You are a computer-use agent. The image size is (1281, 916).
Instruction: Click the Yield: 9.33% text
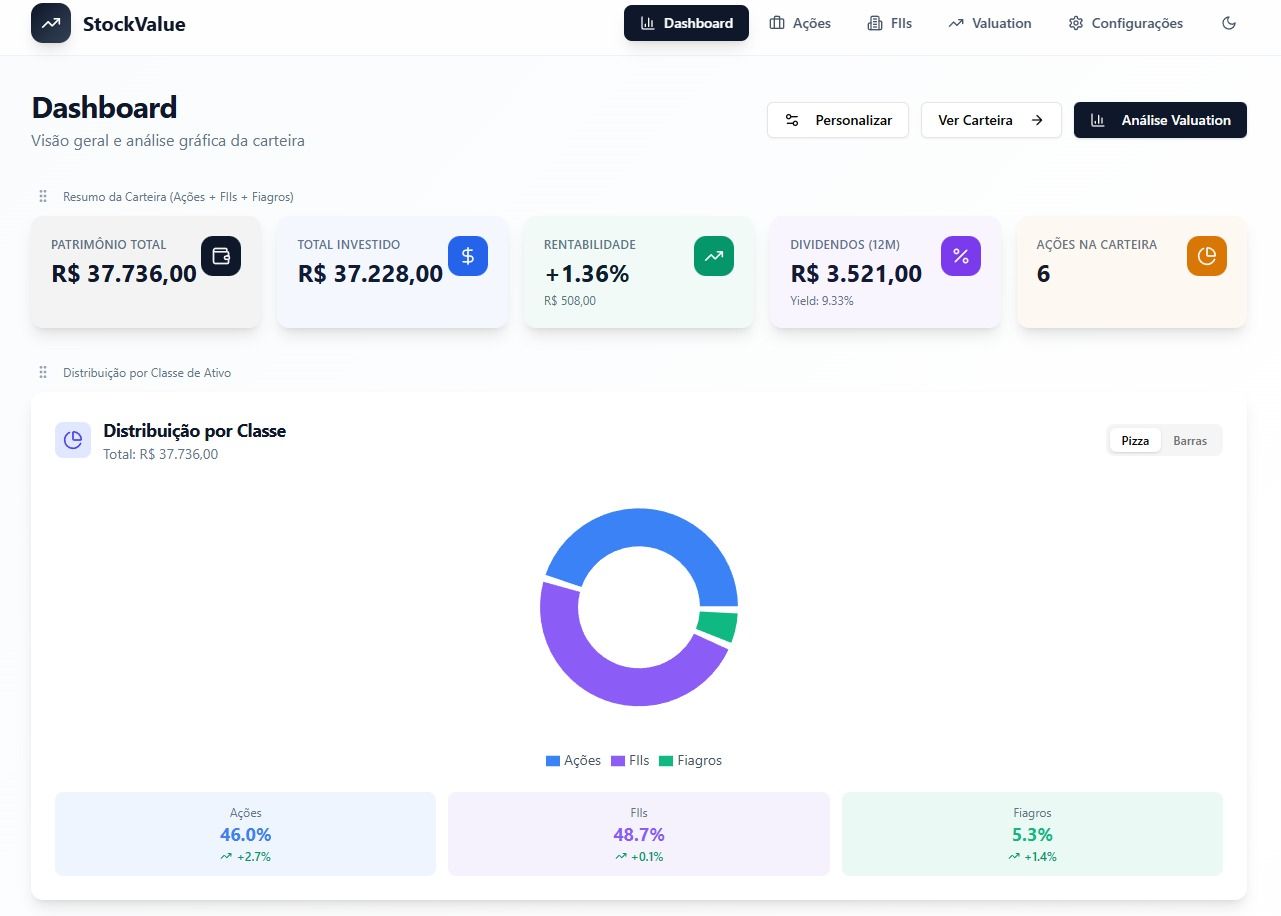[x=822, y=300]
